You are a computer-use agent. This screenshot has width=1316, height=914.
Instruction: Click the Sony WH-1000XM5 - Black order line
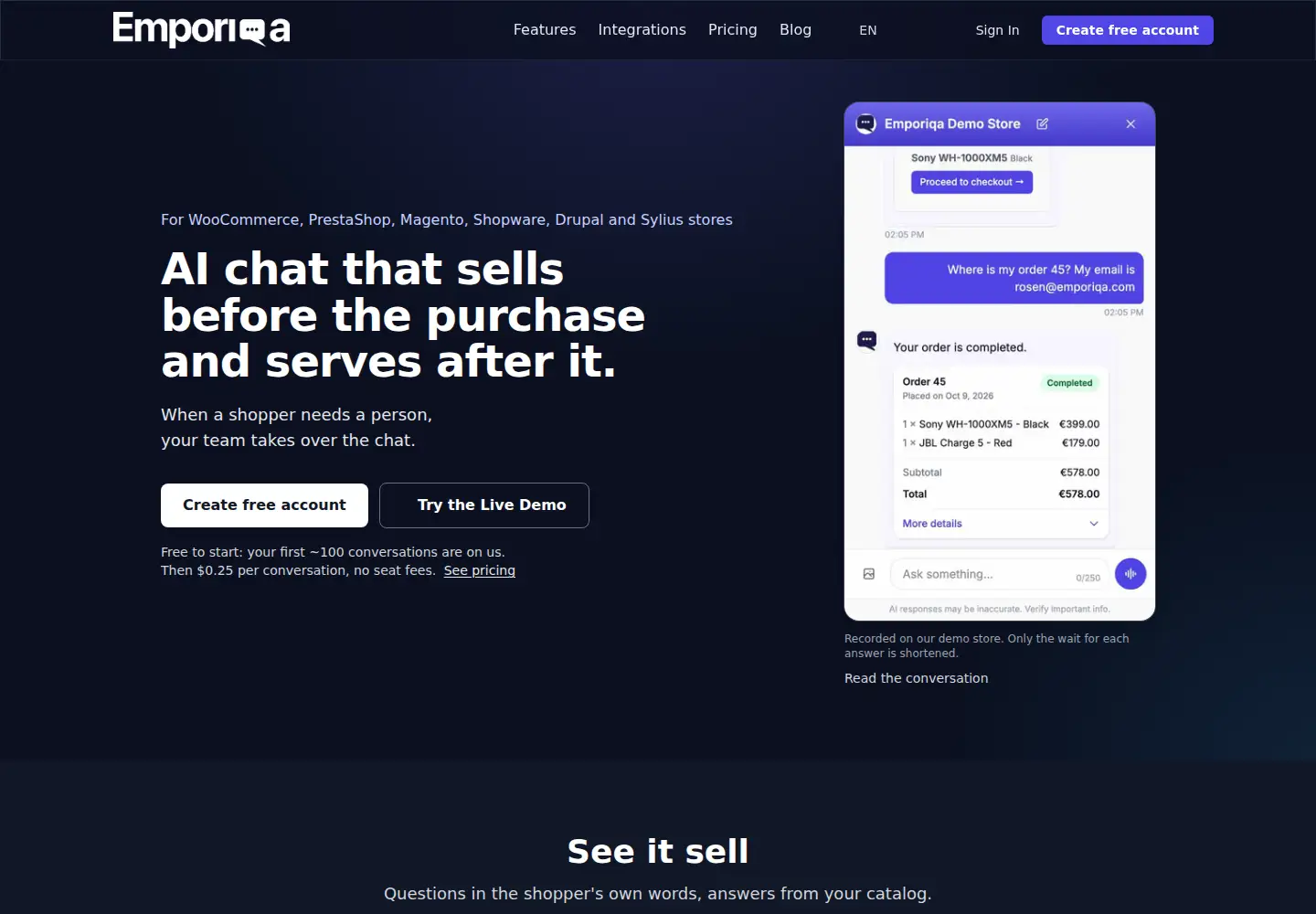1001,424
